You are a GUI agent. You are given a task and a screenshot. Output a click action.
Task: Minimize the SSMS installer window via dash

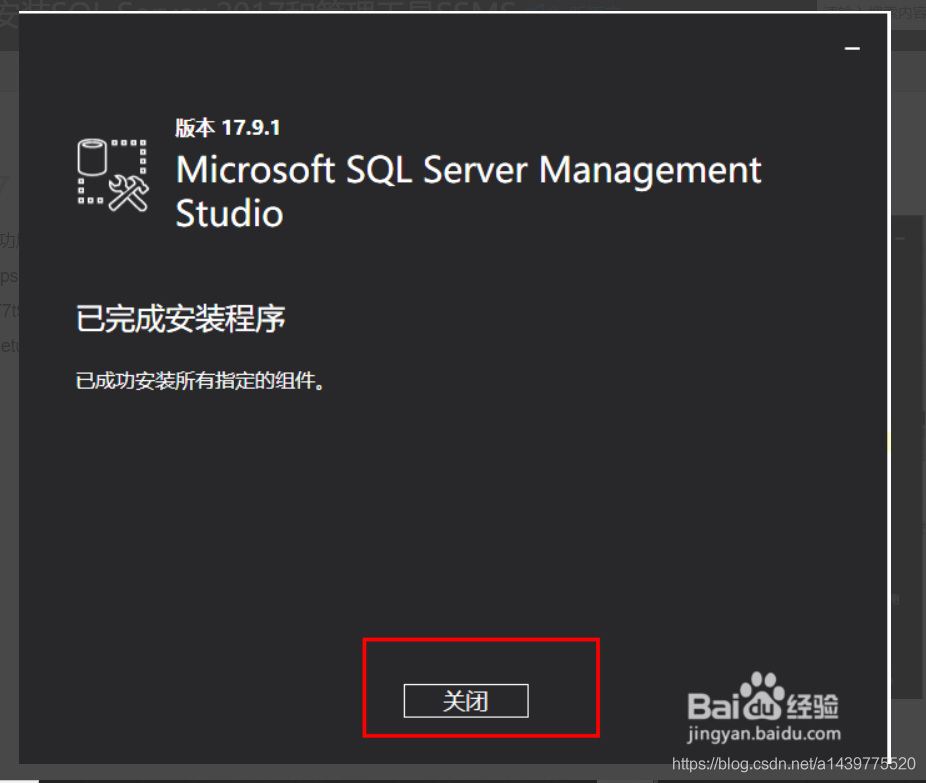click(x=852, y=48)
